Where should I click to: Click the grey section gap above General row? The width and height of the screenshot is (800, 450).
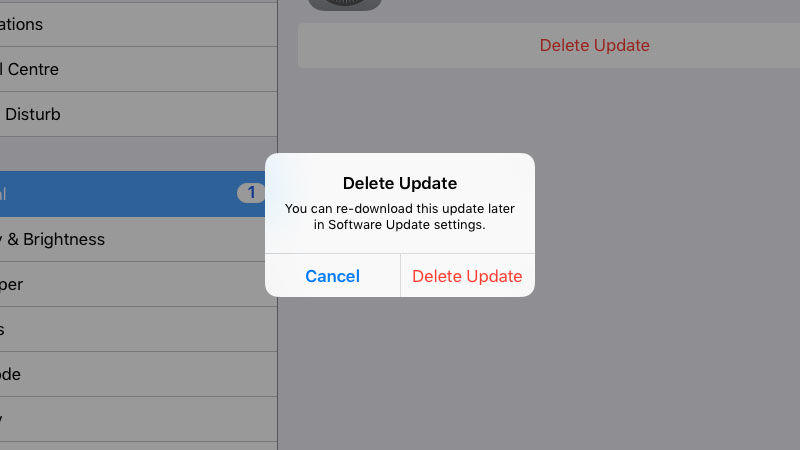click(138, 154)
